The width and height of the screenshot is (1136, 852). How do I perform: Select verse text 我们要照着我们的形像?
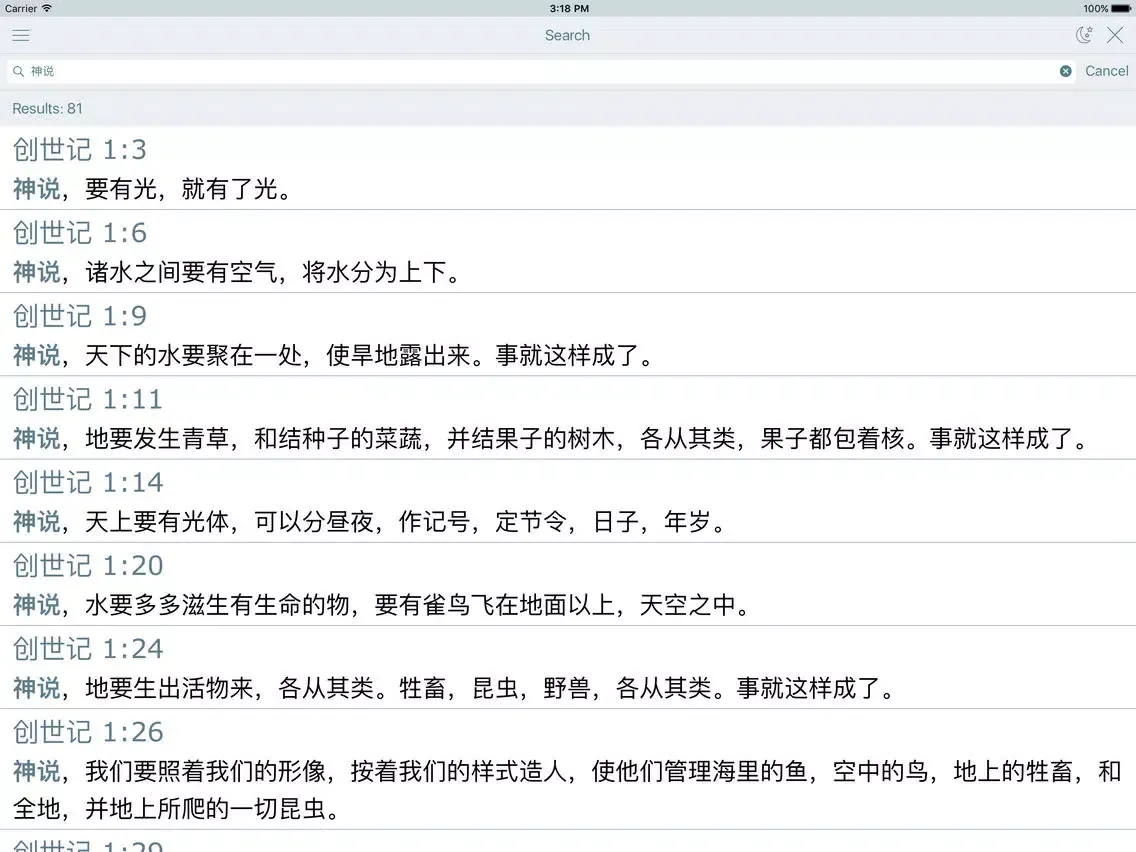(206, 772)
